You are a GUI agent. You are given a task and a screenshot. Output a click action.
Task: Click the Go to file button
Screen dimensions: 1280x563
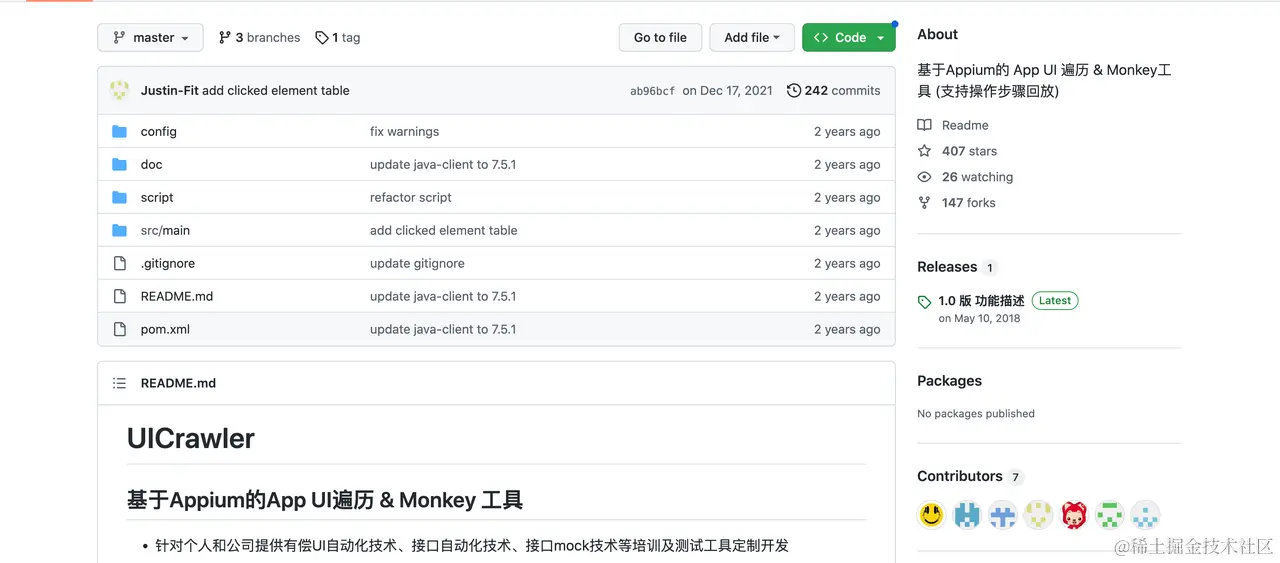(660, 37)
